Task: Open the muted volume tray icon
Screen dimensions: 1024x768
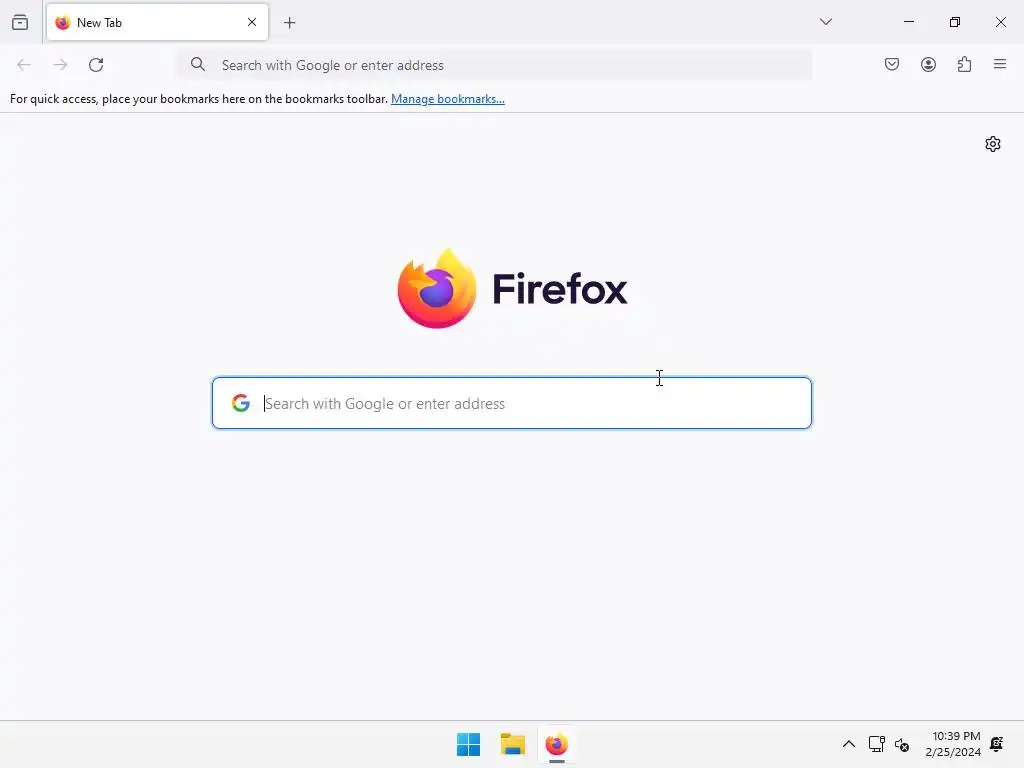Action: click(902, 744)
